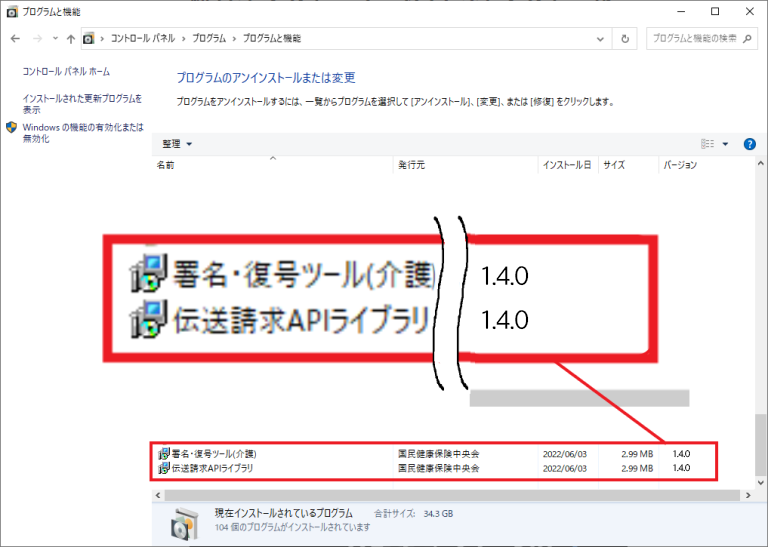This screenshot has height=547, width=768.
Task: Click vertical scrollbar up arrow
Action: [761, 164]
